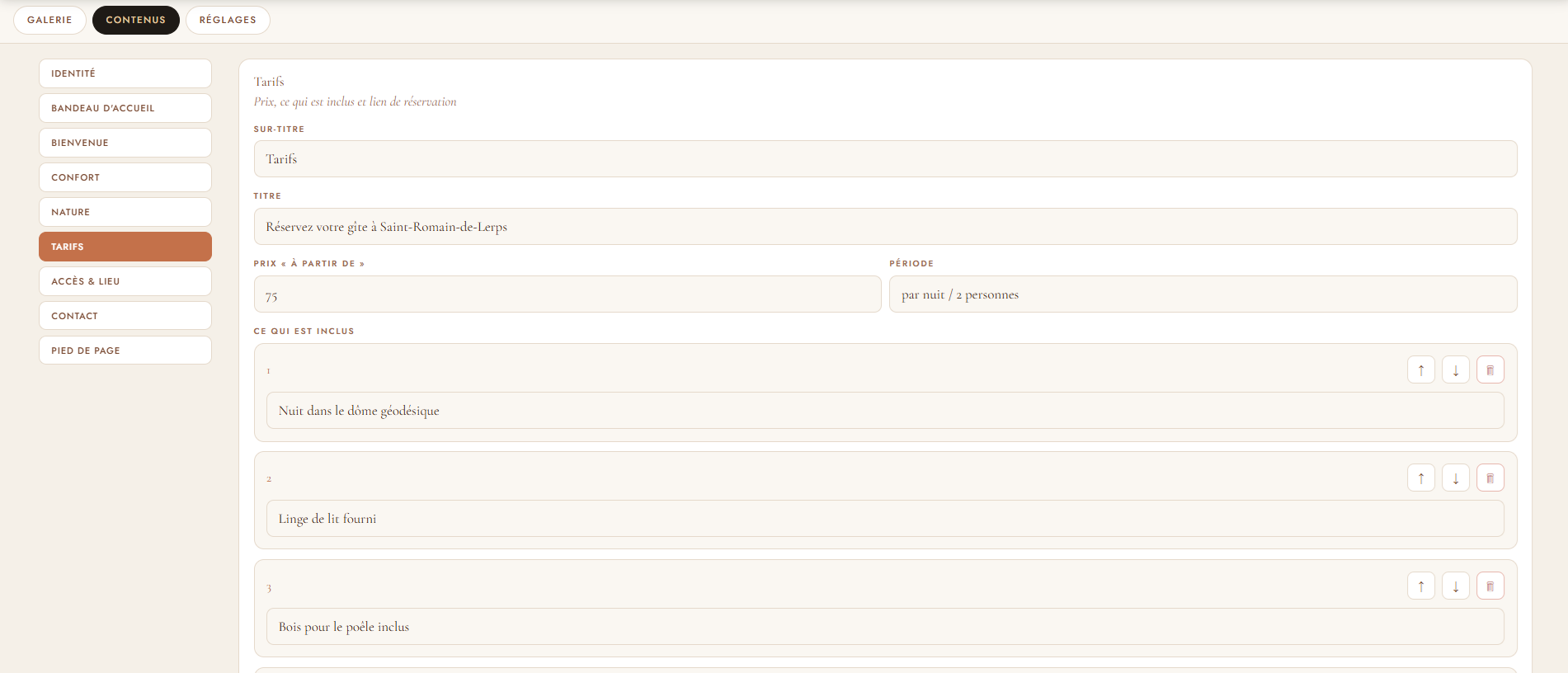Go to the Contact section
Viewport: 1568px width, 673px height.
[125, 316]
